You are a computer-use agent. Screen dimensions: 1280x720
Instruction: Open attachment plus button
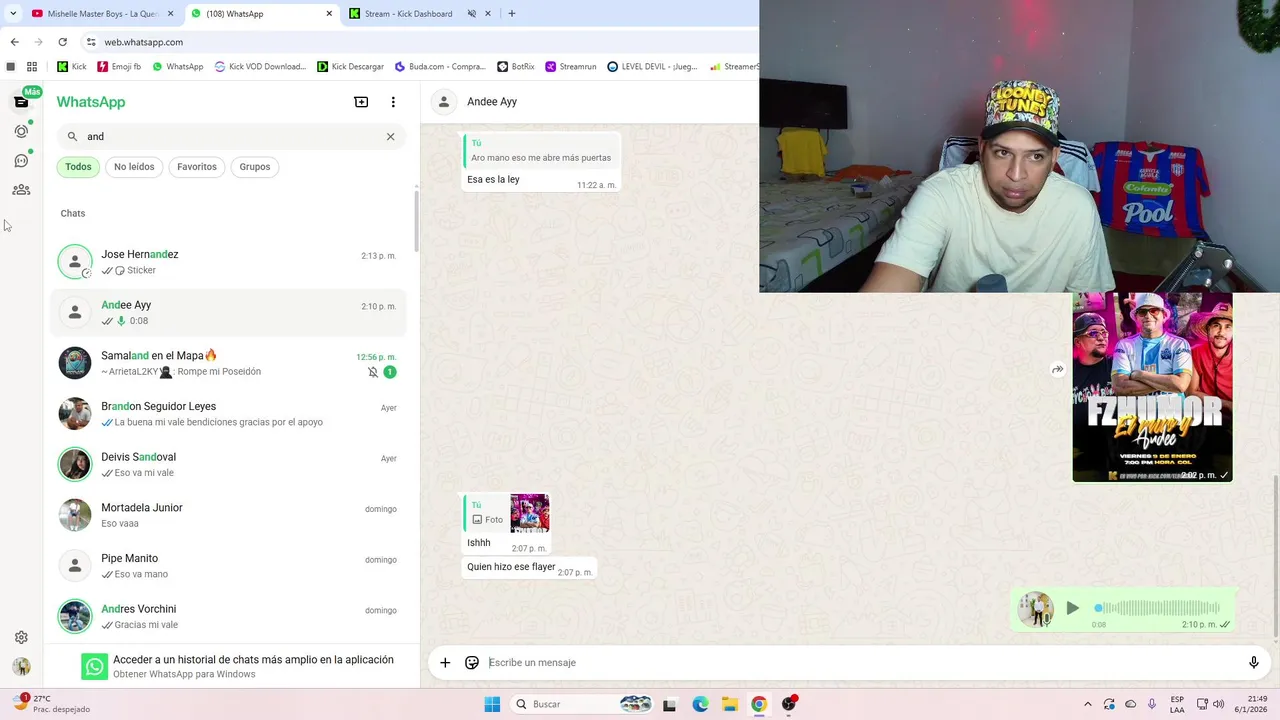click(x=445, y=662)
